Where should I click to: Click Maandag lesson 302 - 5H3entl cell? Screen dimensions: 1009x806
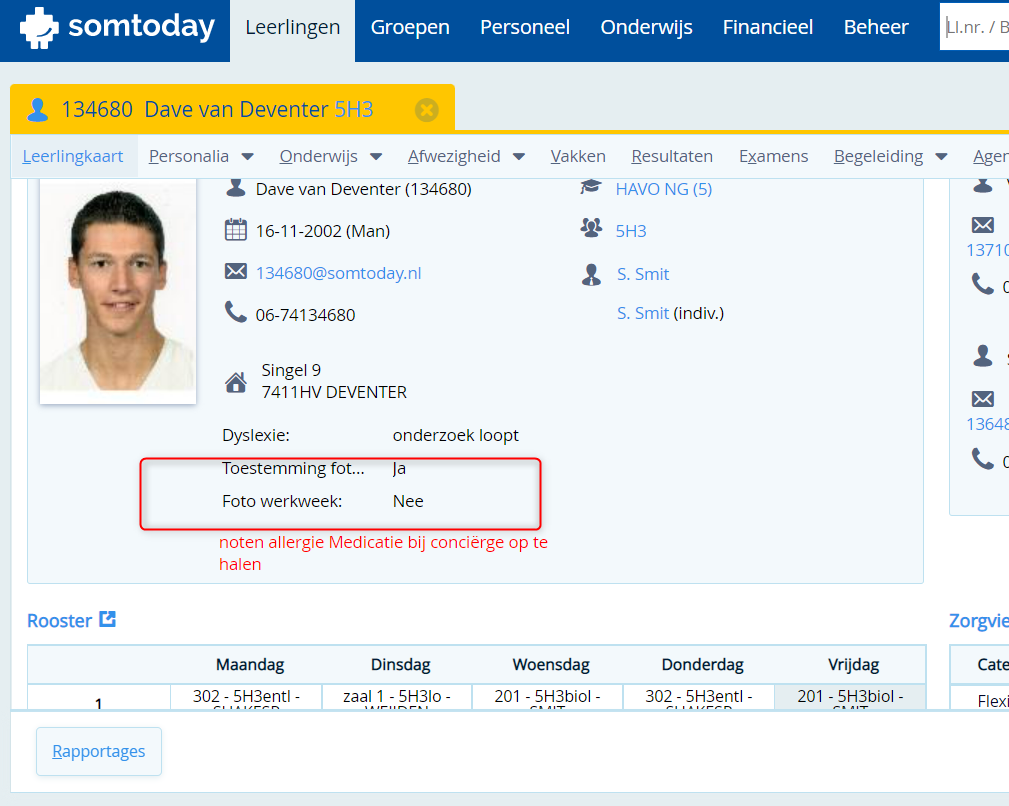coord(246,697)
